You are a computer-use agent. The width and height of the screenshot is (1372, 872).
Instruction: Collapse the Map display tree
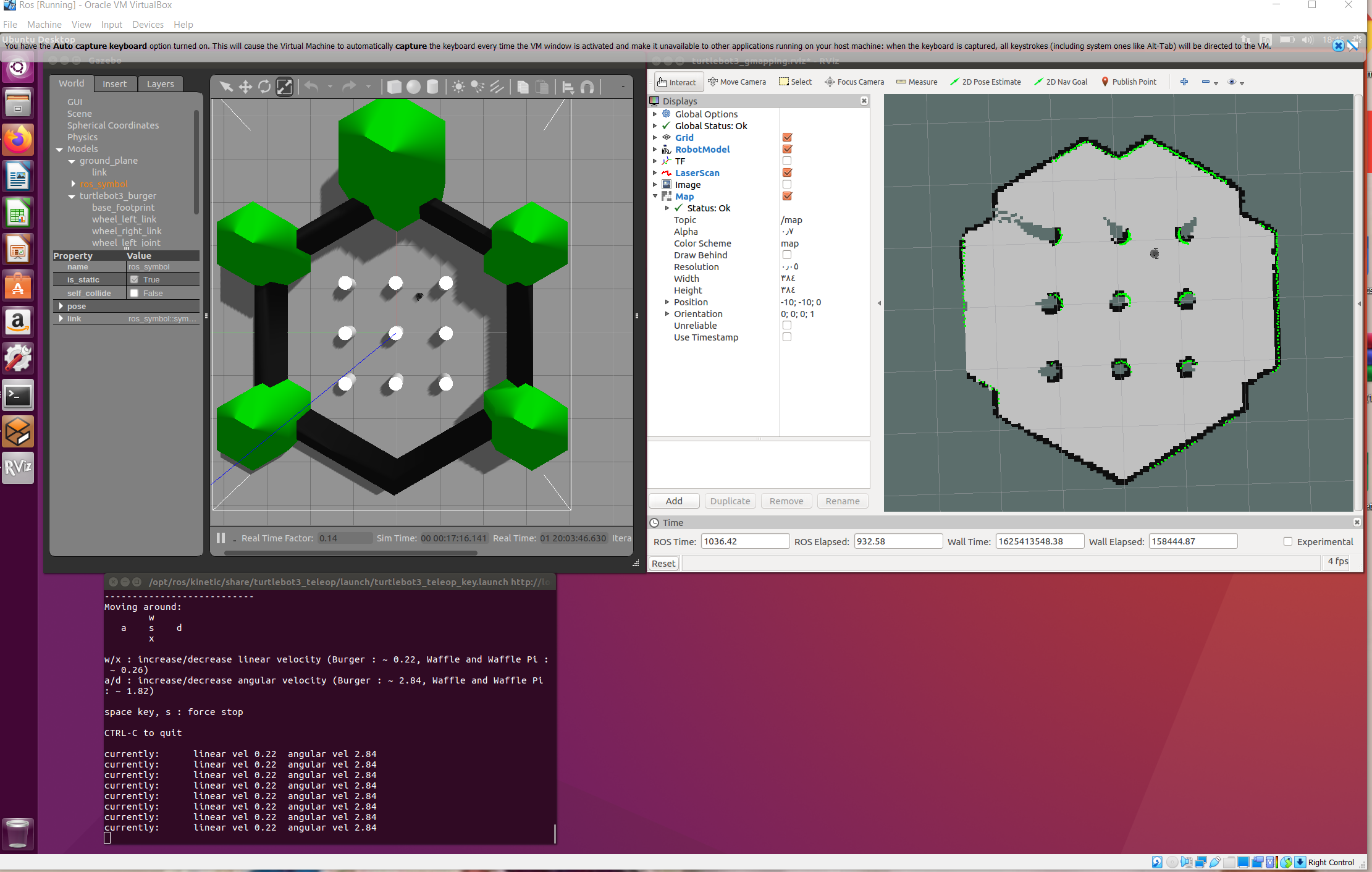(655, 196)
